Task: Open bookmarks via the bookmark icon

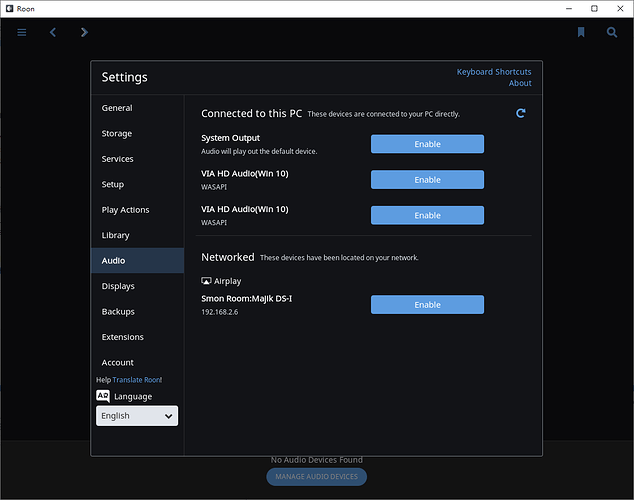Action: click(x=581, y=32)
